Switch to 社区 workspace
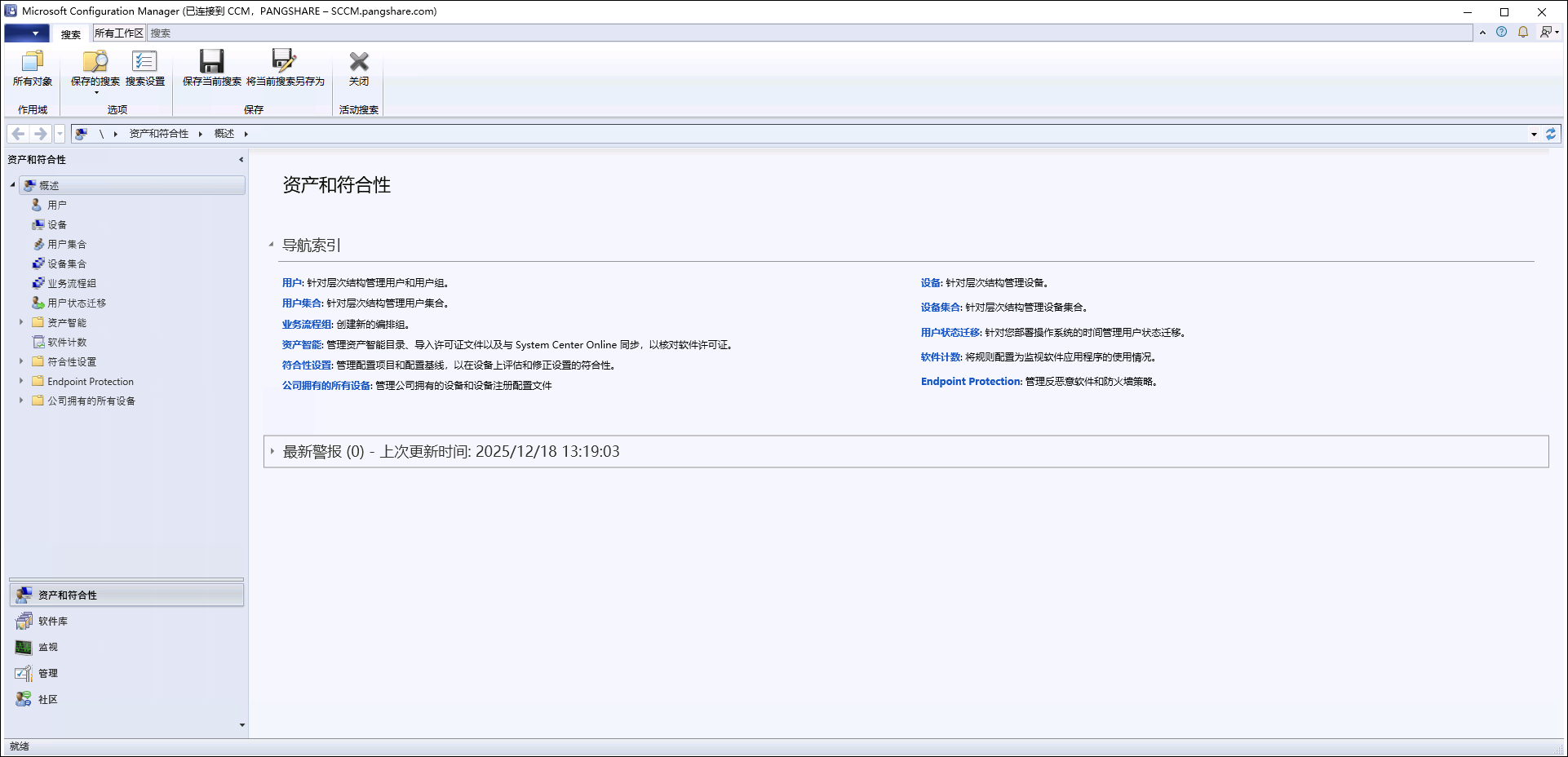The height and width of the screenshot is (757, 1568). click(x=126, y=699)
